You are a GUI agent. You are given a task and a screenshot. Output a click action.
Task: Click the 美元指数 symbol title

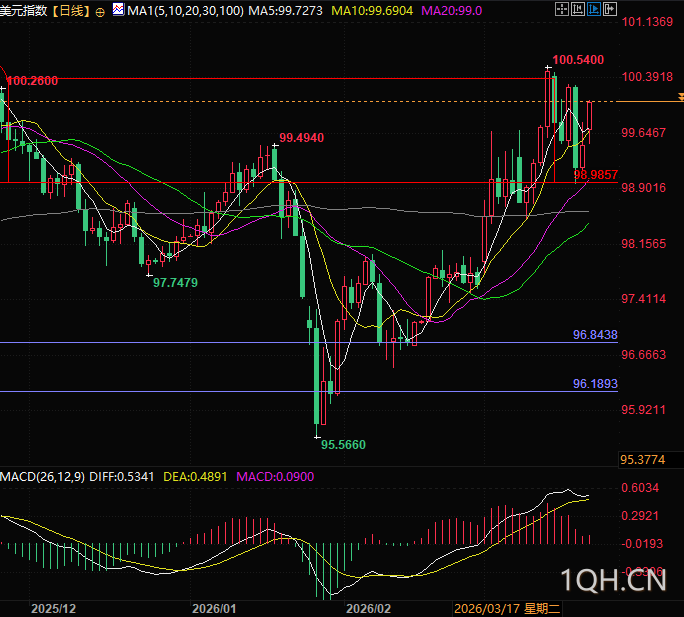24,11
